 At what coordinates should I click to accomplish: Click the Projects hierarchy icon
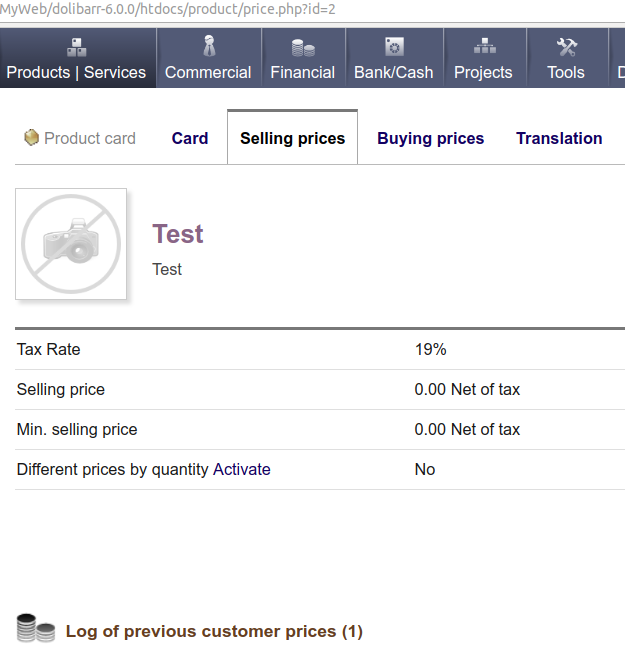484,47
